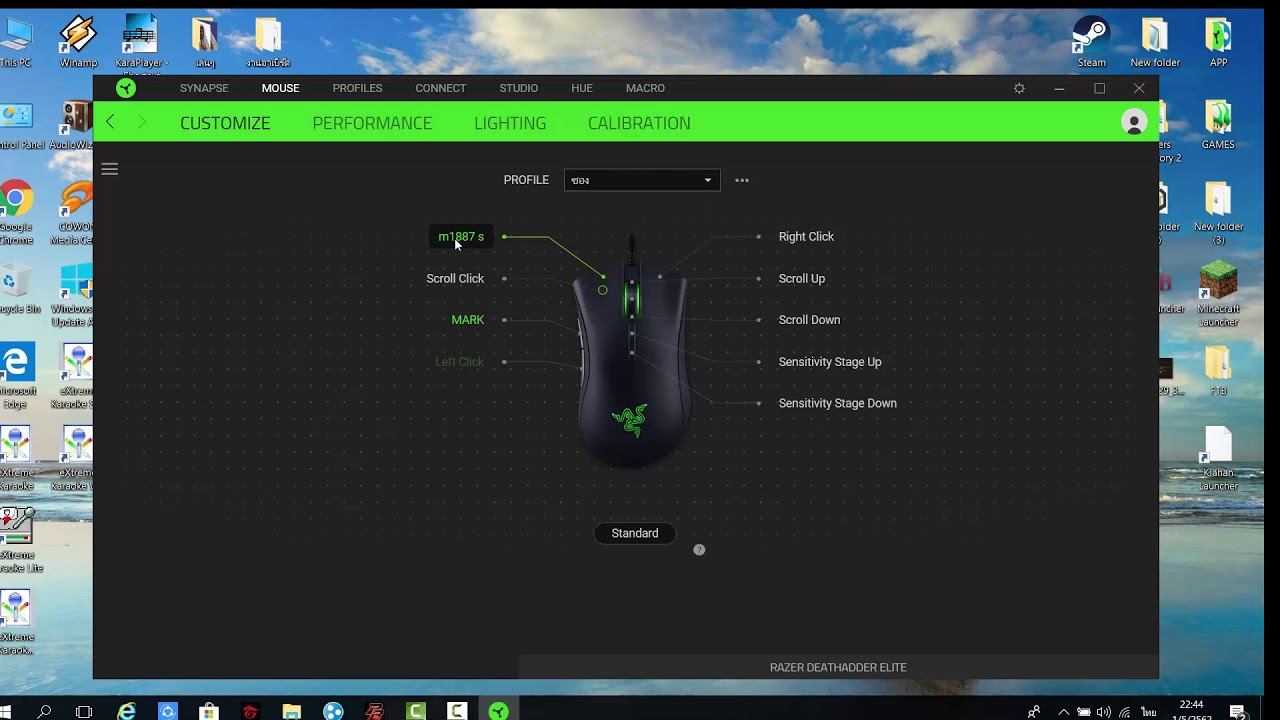Open Internet Explorer from the taskbar

126,711
